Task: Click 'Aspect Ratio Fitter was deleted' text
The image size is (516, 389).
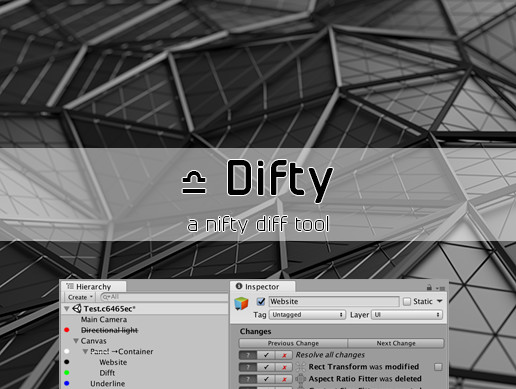Action: coord(365,379)
